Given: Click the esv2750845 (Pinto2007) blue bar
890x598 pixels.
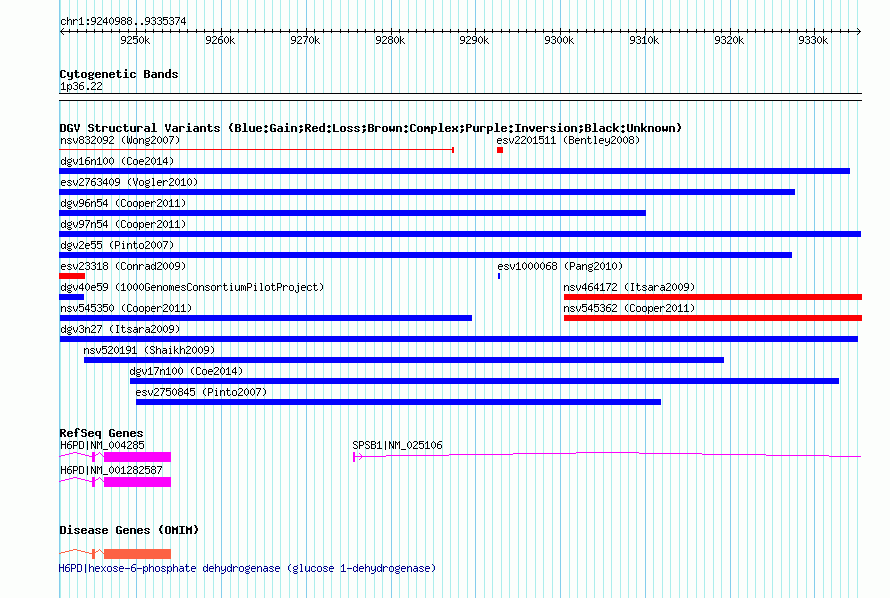Looking at the screenshot, I should (x=398, y=402).
